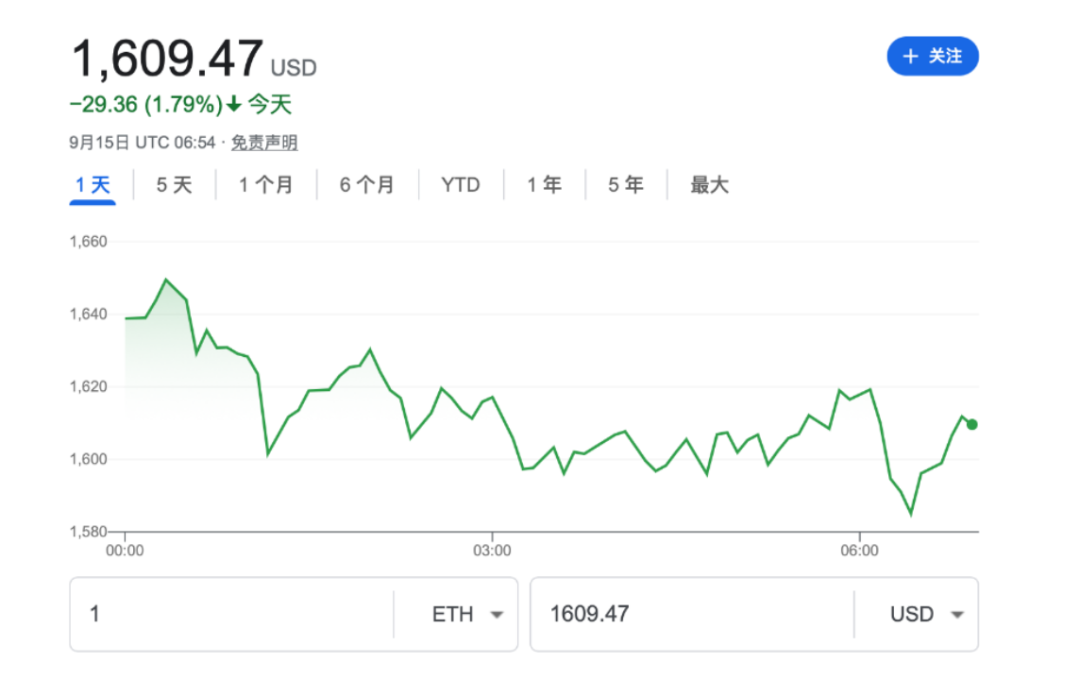
Task: Open the ETH currency dropdown
Action: coord(466,614)
